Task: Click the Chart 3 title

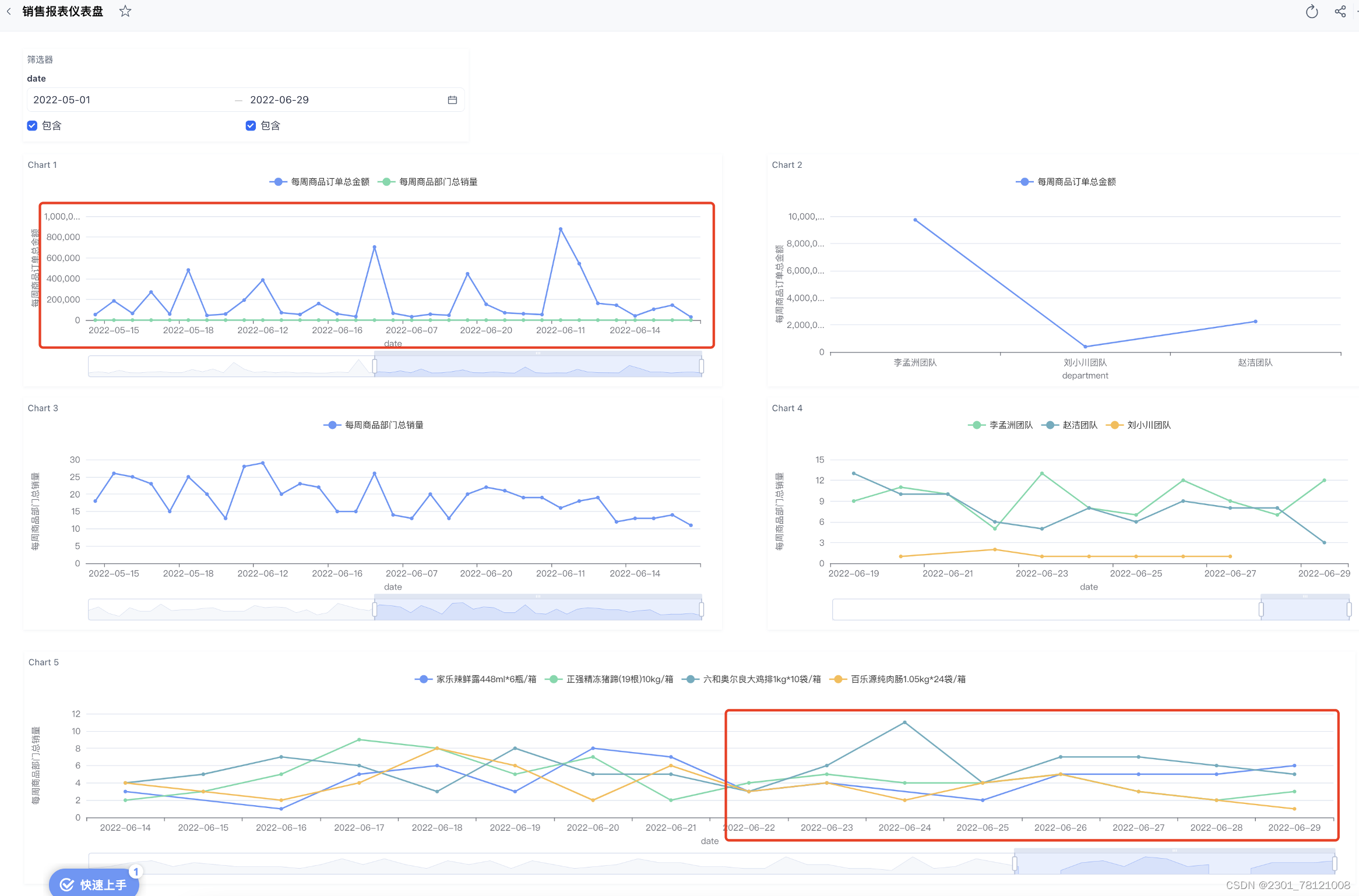Action: click(x=43, y=408)
